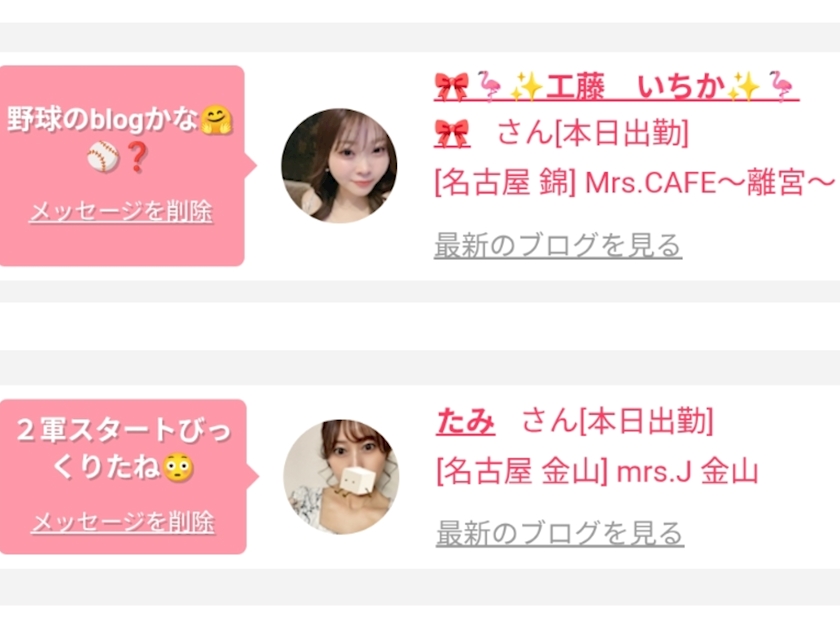Click the flamingo emoji after 工藤 いちか
The width and height of the screenshot is (840, 630).
tap(781, 86)
